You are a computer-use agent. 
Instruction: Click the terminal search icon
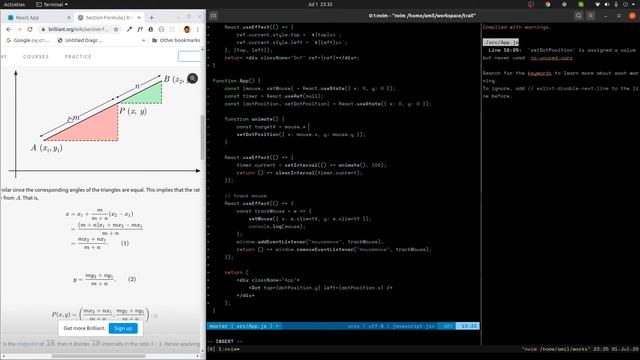click(578, 16)
